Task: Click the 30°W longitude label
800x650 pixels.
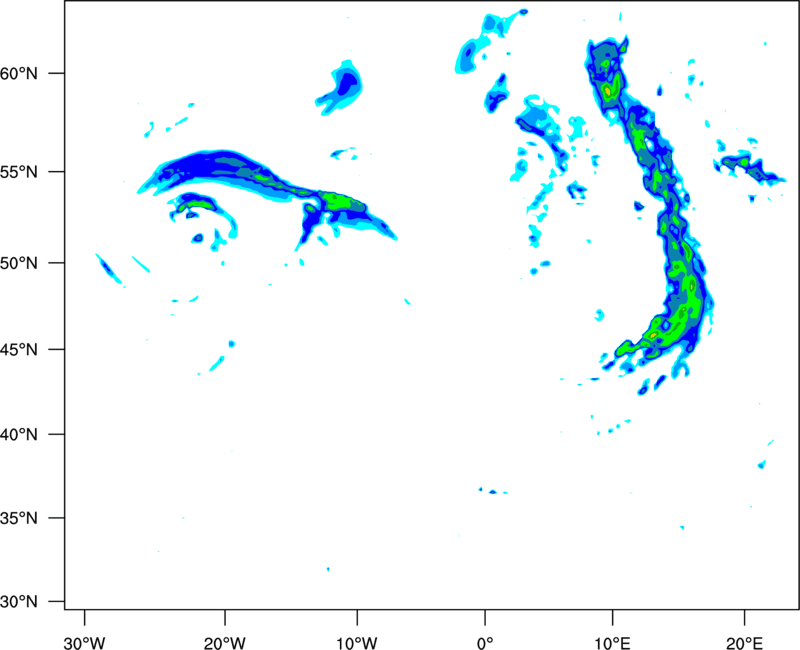Action: (x=84, y=643)
